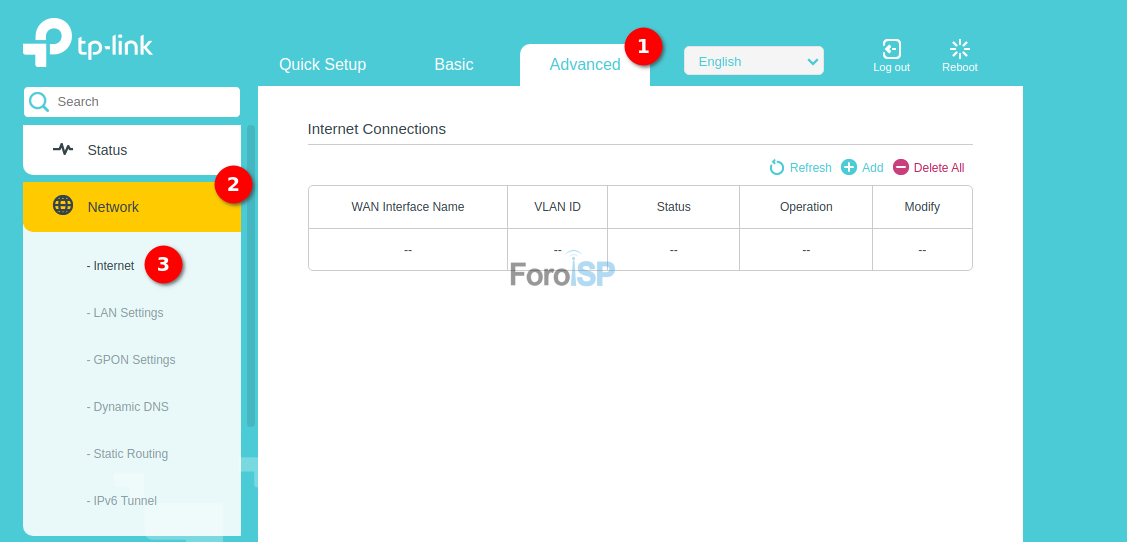Click the Delete All minus icon
Screen dimensions: 1127x542
click(901, 167)
